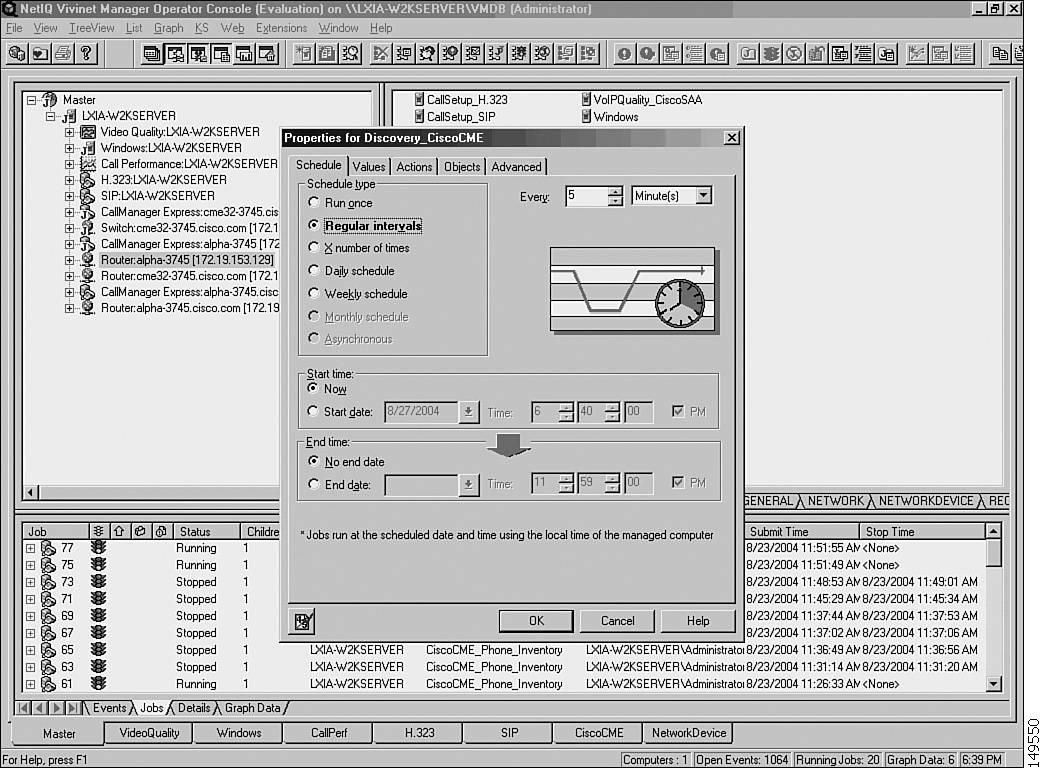
Task: Click the Router:alpha-3745 [172.19.153.129] icon
Action: point(88,260)
